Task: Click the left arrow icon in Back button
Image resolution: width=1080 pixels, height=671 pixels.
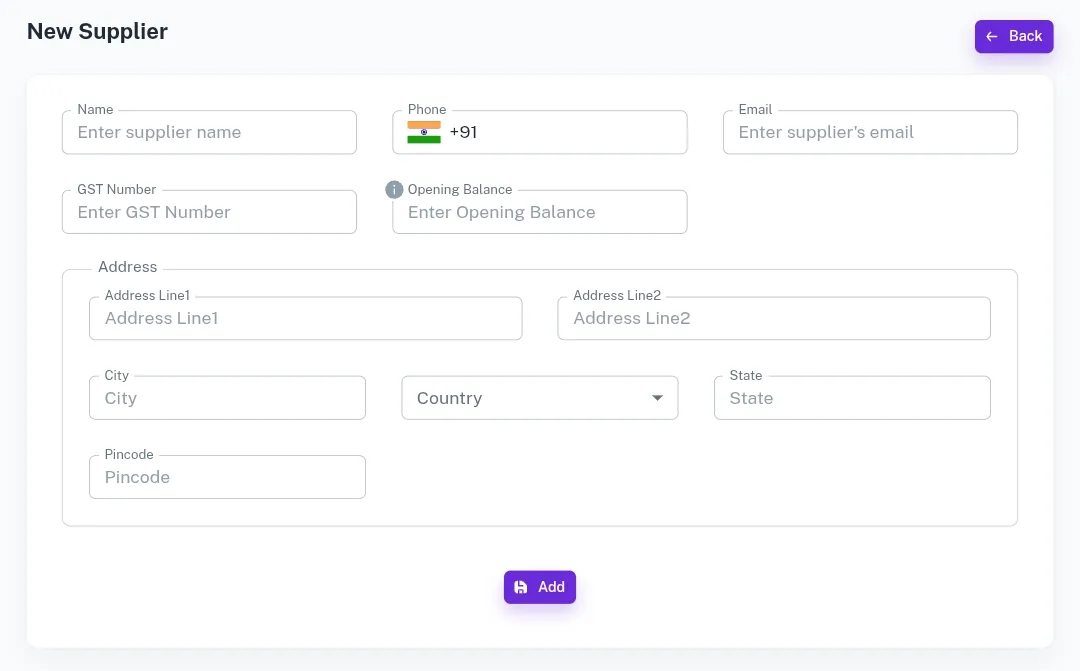Action: tap(992, 37)
